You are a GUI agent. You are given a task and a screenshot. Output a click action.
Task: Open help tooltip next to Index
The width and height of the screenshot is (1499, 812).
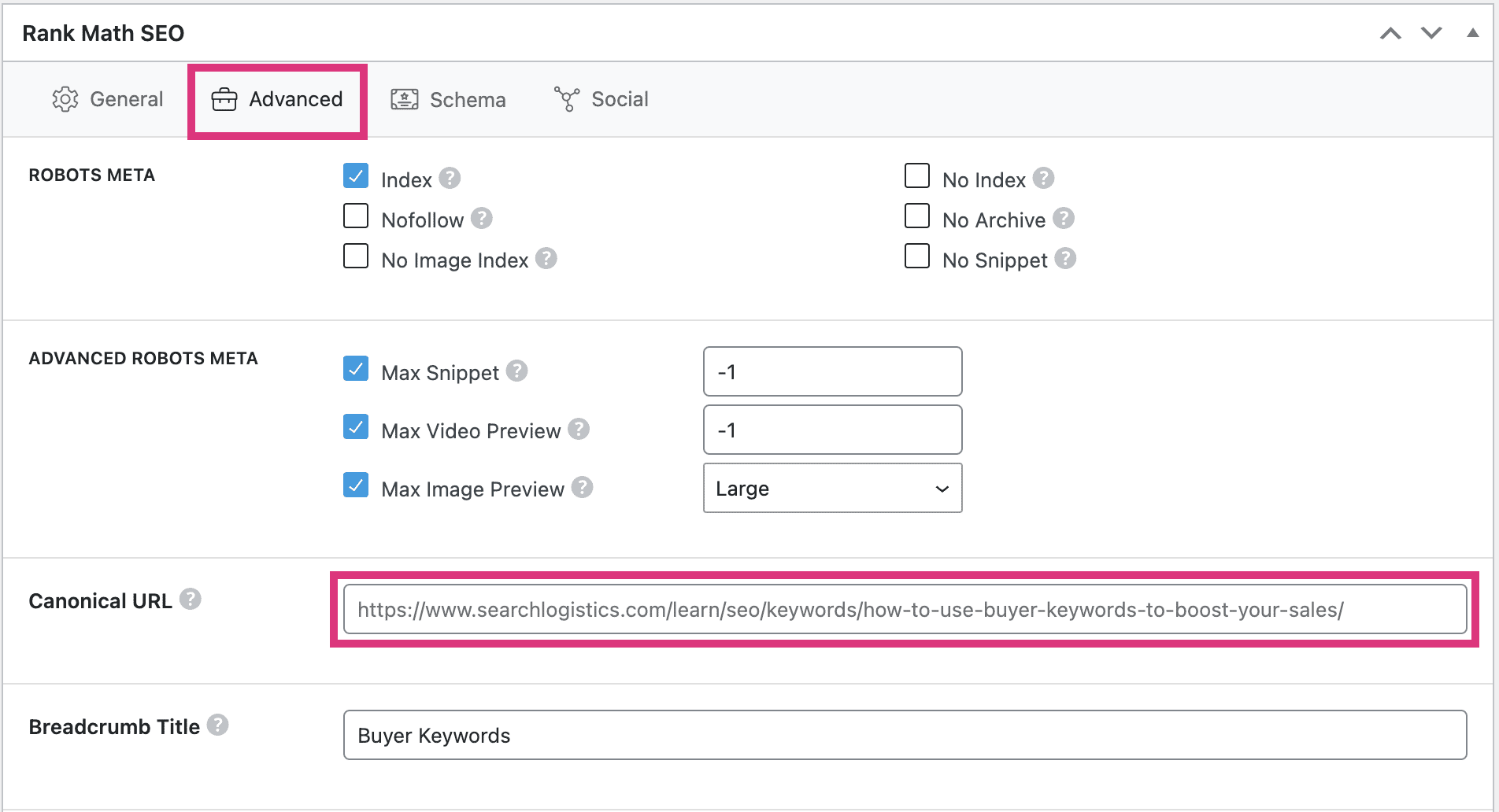[450, 178]
